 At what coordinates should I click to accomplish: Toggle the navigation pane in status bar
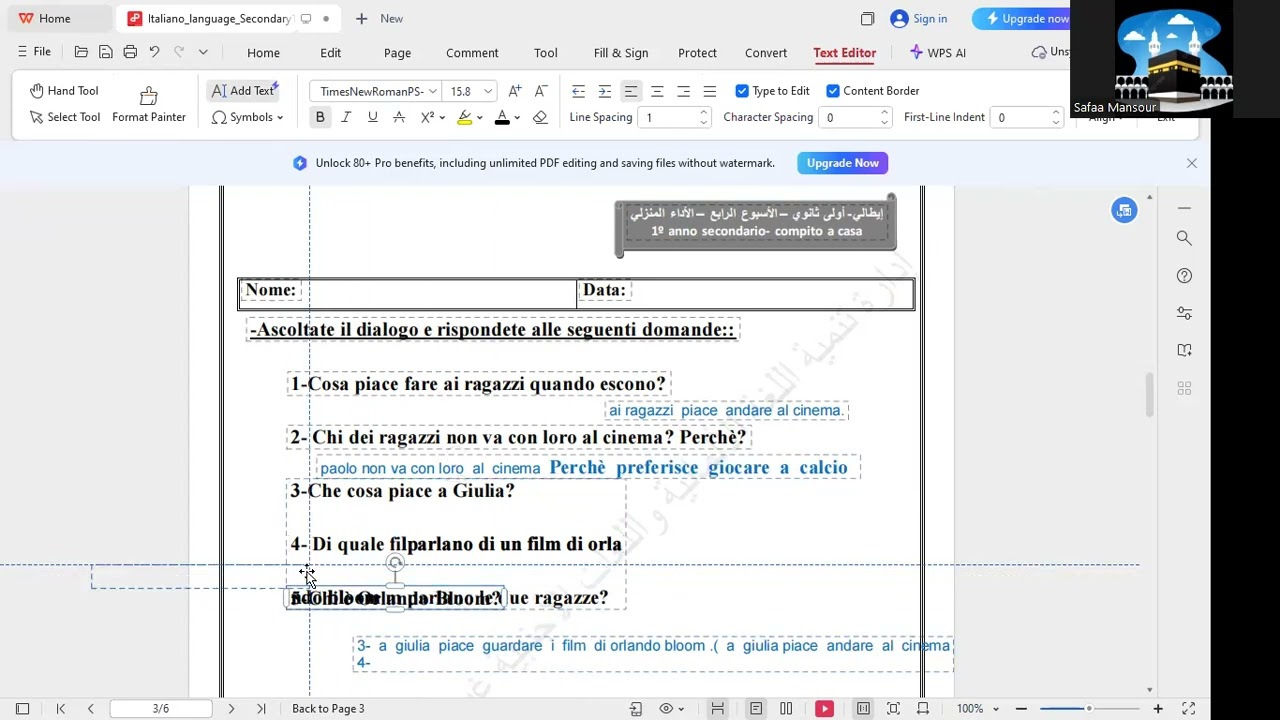(22, 708)
